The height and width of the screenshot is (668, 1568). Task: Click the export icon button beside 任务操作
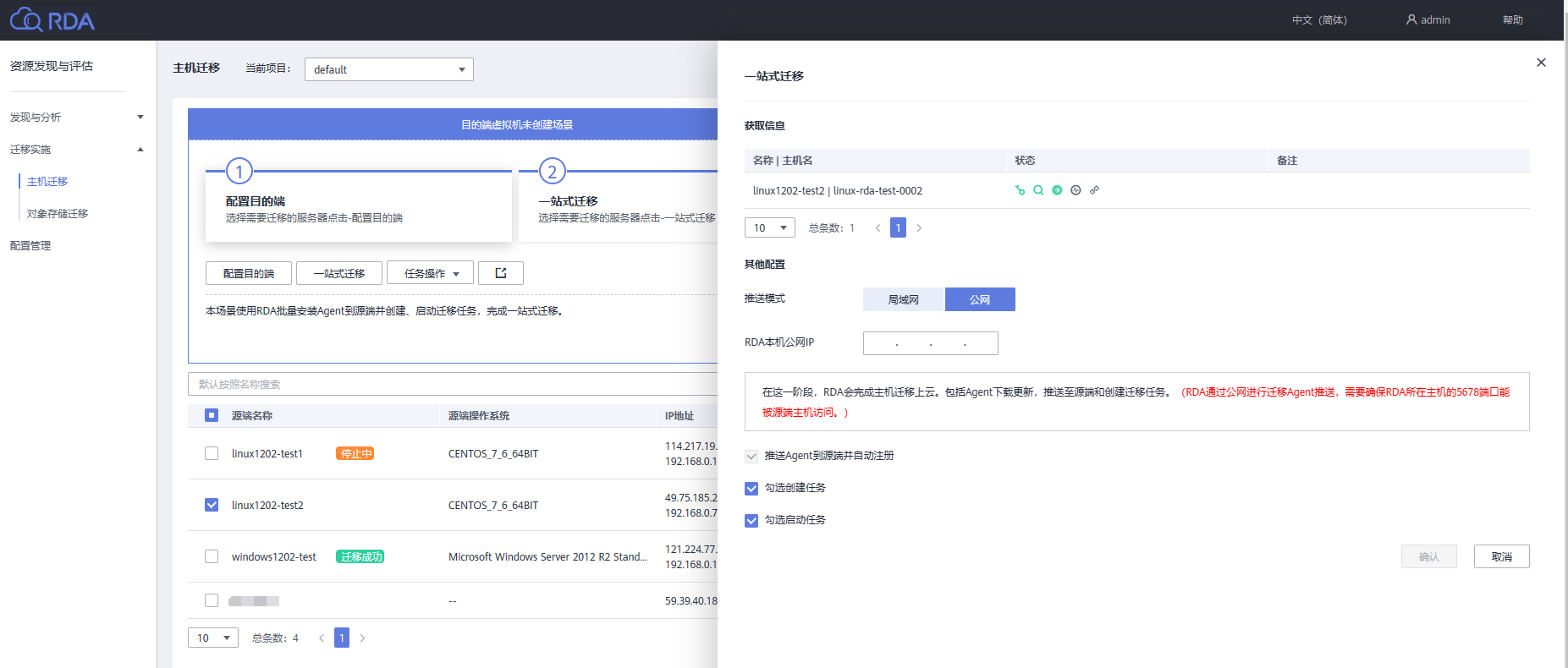(x=501, y=273)
